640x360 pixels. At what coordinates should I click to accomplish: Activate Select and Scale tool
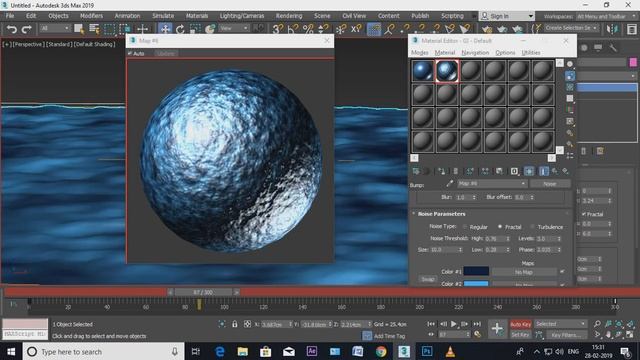pos(195,29)
